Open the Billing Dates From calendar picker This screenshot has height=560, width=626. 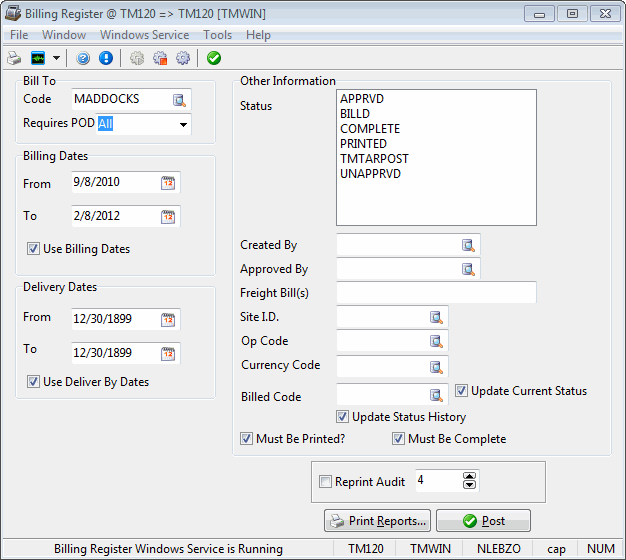tap(168, 183)
